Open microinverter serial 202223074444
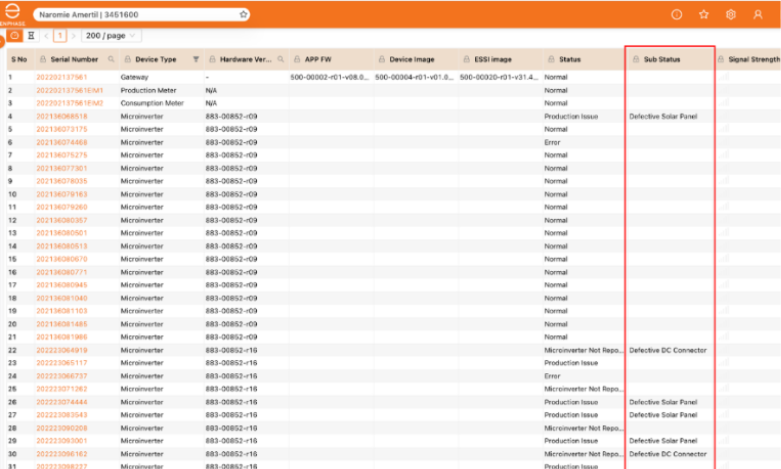 [62, 402]
